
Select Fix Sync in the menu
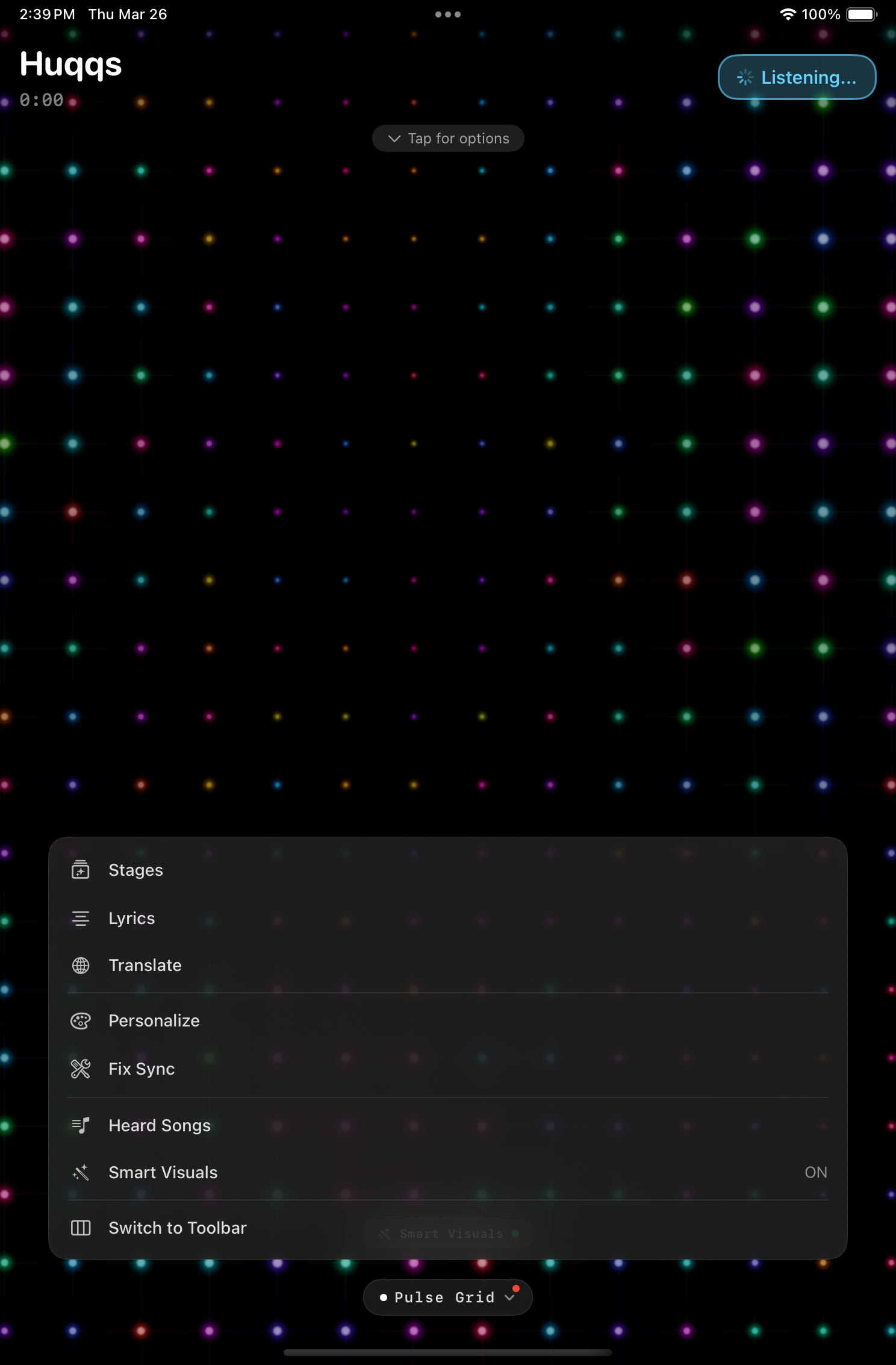point(448,1069)
